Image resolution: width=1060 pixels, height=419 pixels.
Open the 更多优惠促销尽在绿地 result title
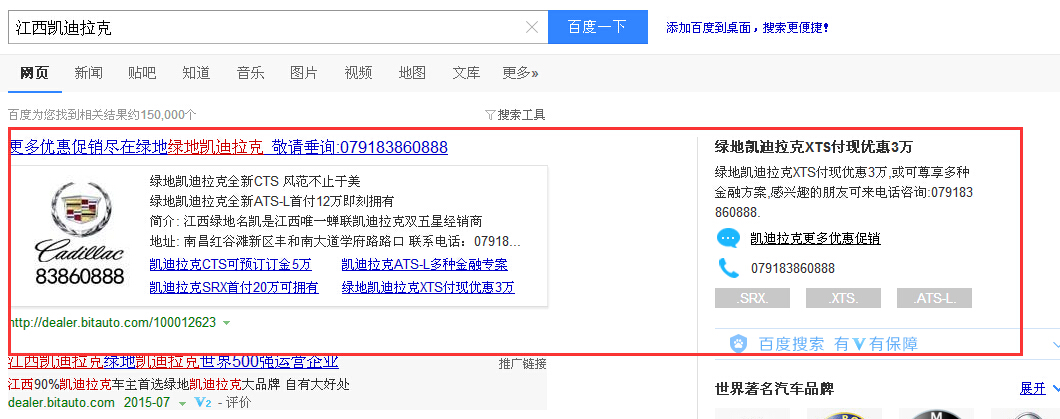point(228,147)
